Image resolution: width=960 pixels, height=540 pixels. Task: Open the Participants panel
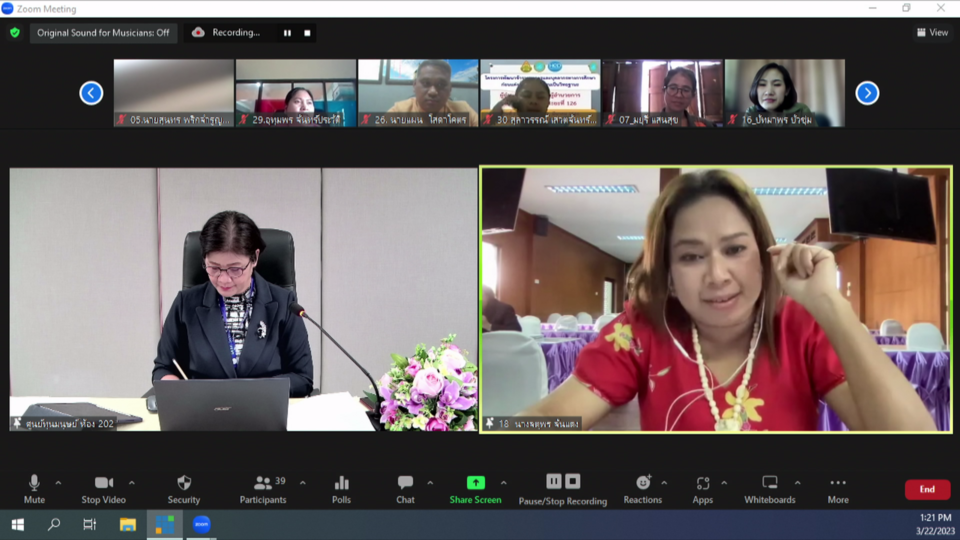[x=263, y=488]
